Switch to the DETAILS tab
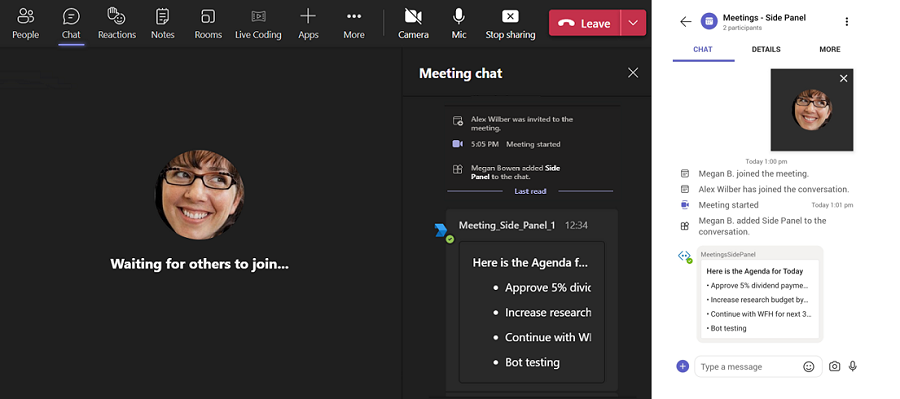The height and width of the screenshot is (399, 900). tap(766, 49)
